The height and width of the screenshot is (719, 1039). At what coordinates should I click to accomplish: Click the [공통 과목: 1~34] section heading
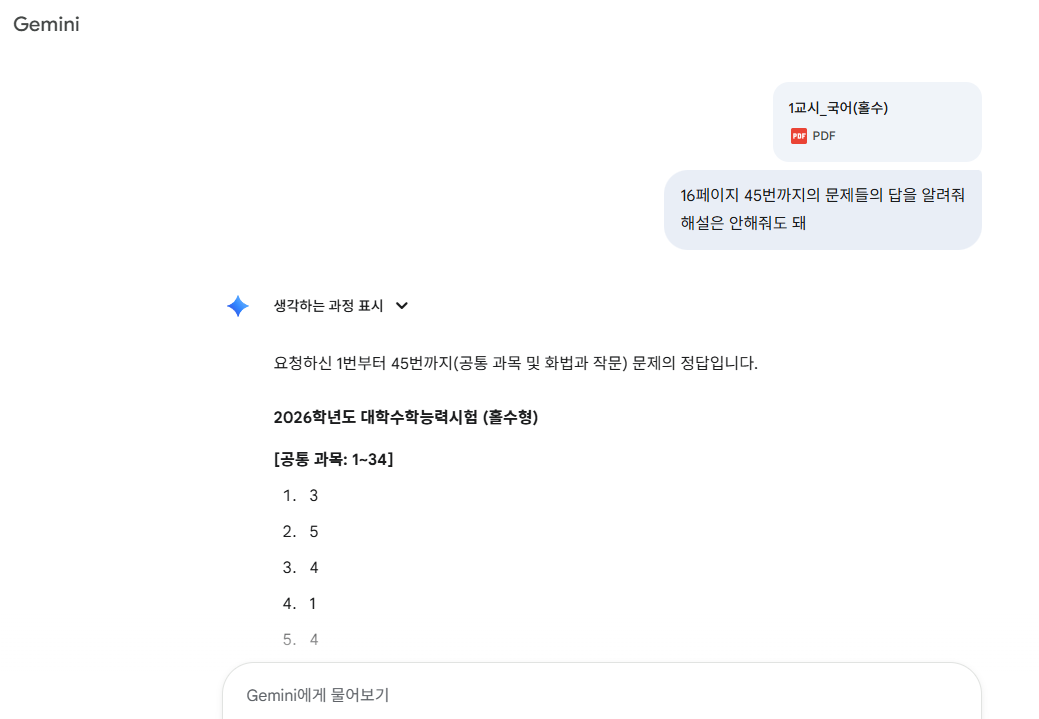333,459
